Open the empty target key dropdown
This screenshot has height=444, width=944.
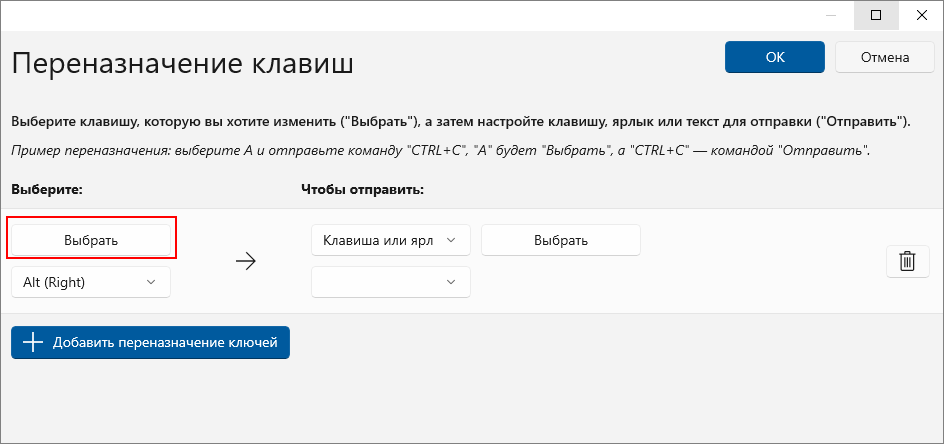tap(391, 282)
